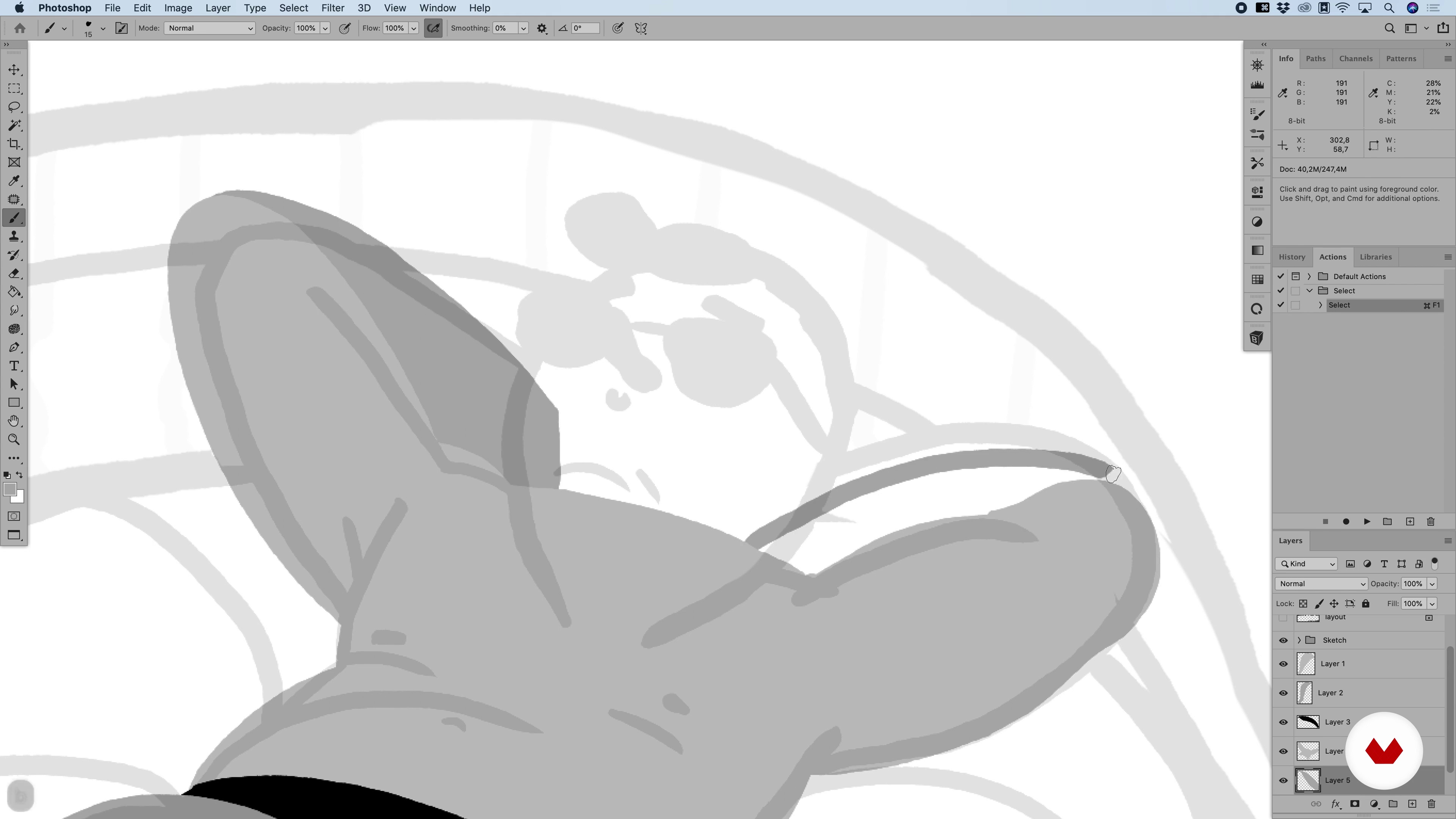Switch to the Libraries tab
The image size is (1456, 819).
point(1375,257)
